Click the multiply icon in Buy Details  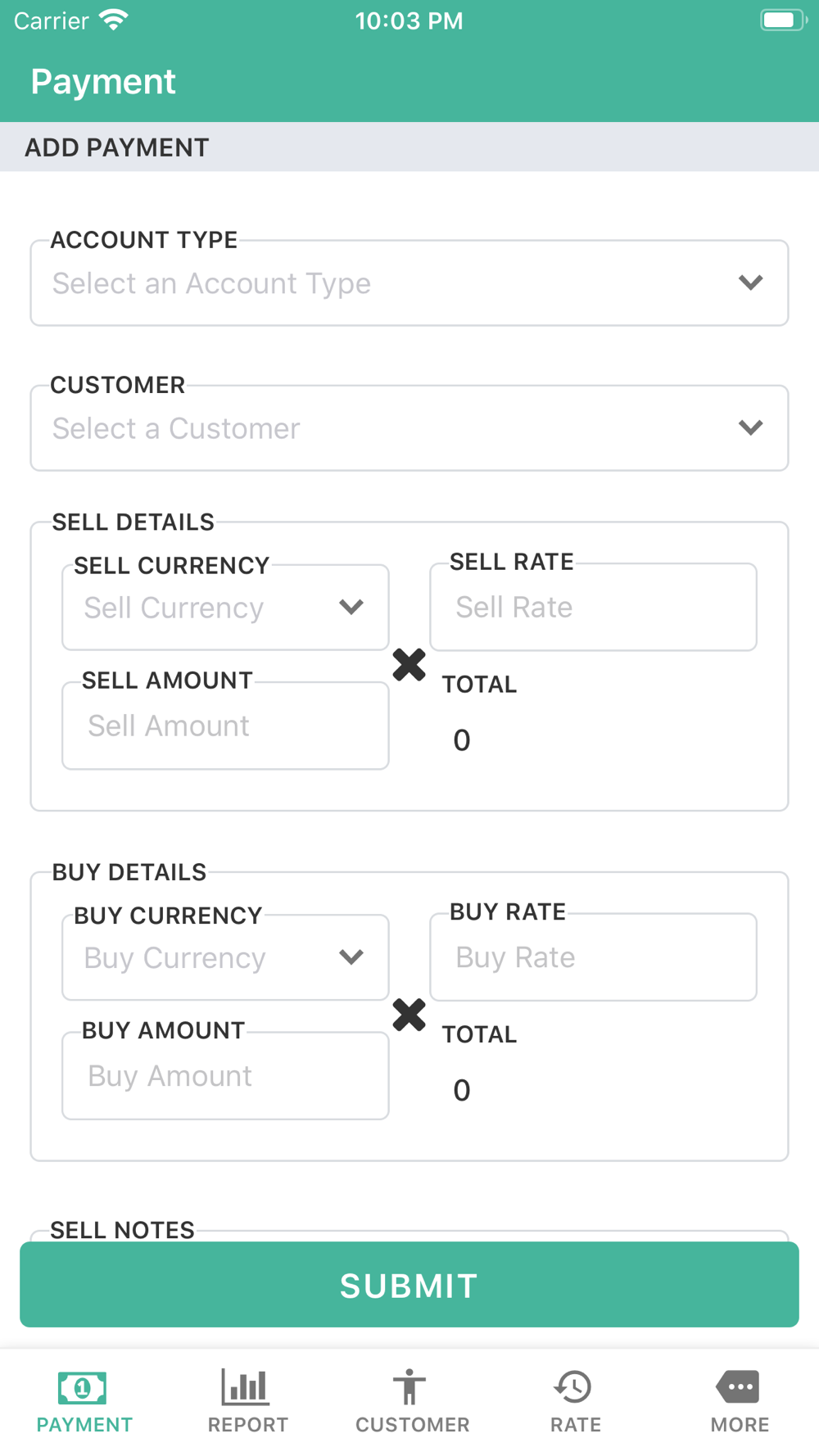pos(409,1015)
